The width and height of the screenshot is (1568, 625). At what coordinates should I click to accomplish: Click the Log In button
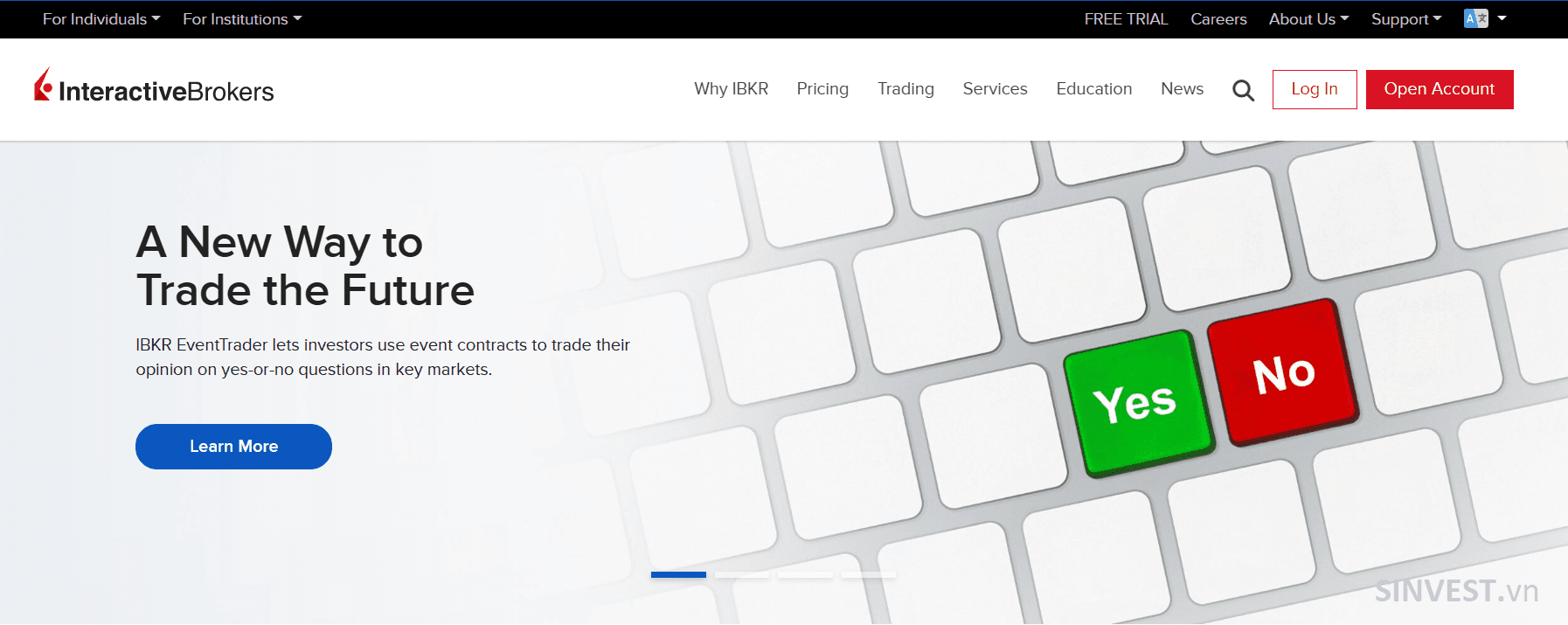pyautogui.click(x=1315, y=89)
